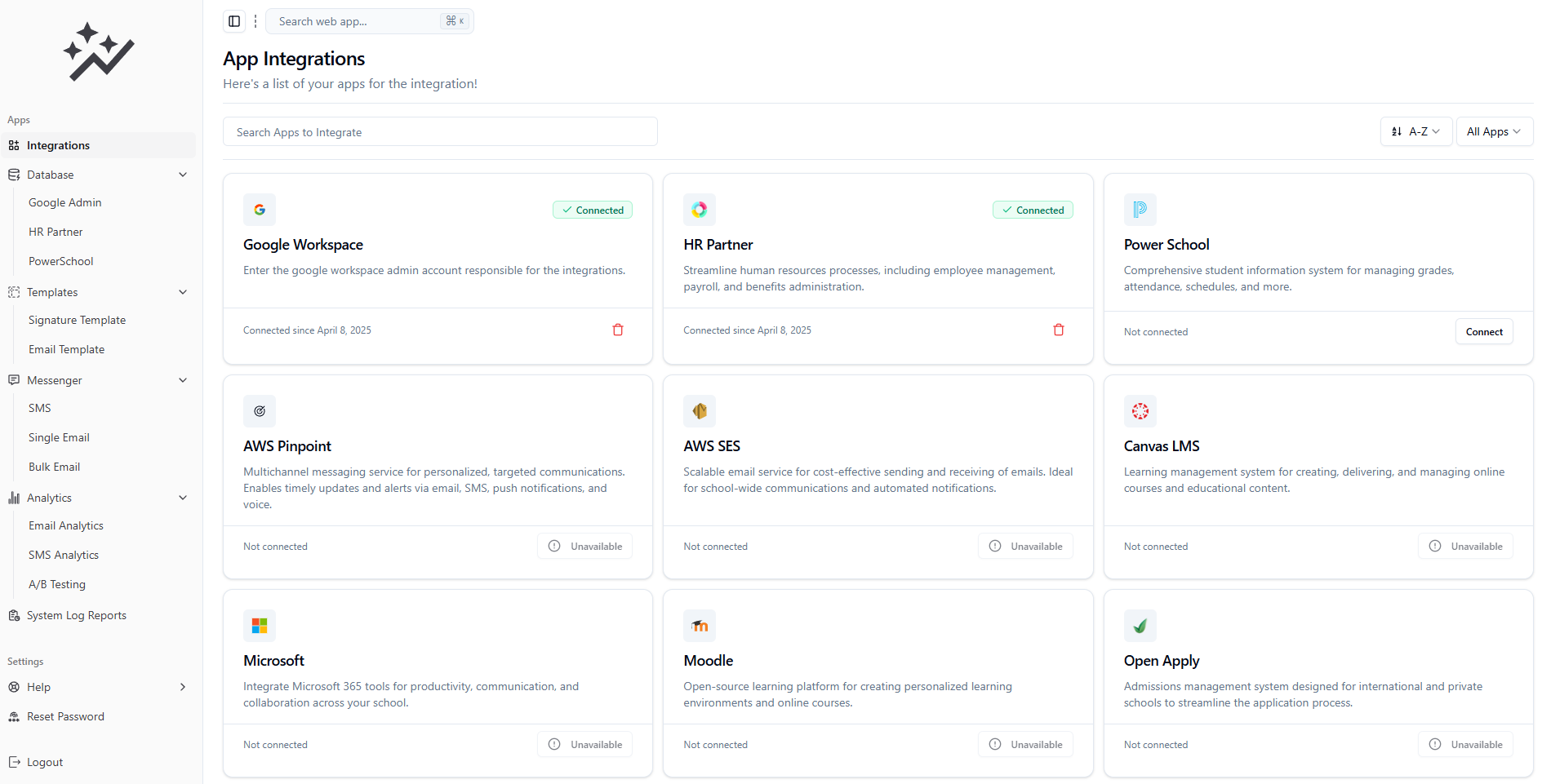Viewport: 1542px width, 784px height.
Task: Open the A-Z sort dropdown
Action: coord(1416,131)
